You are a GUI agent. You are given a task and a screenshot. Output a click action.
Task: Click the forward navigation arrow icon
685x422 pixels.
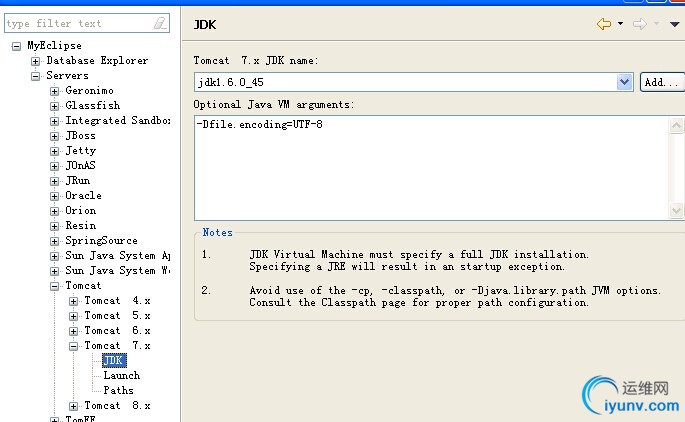(x=640, y=24)
